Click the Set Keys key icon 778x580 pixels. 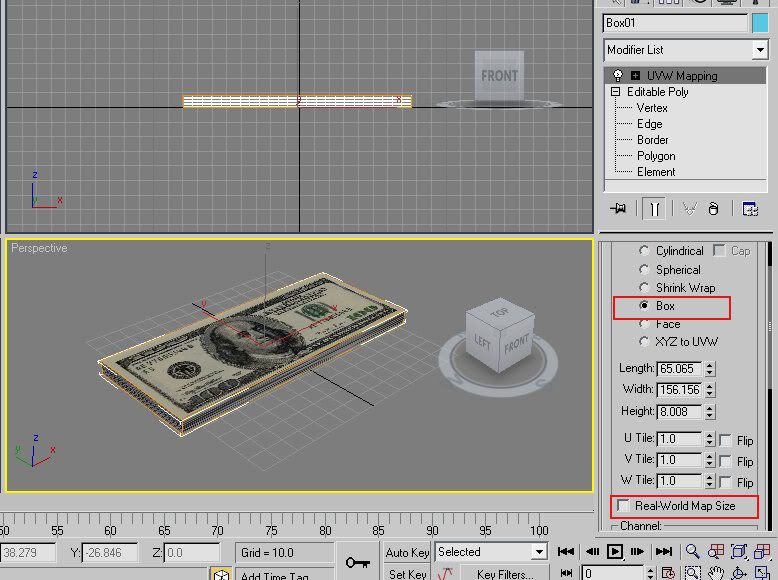click(x=357, y=562)
